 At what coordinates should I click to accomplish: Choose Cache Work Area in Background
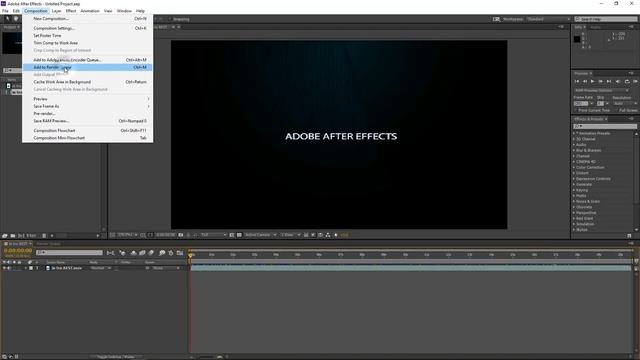coord(88,82)
